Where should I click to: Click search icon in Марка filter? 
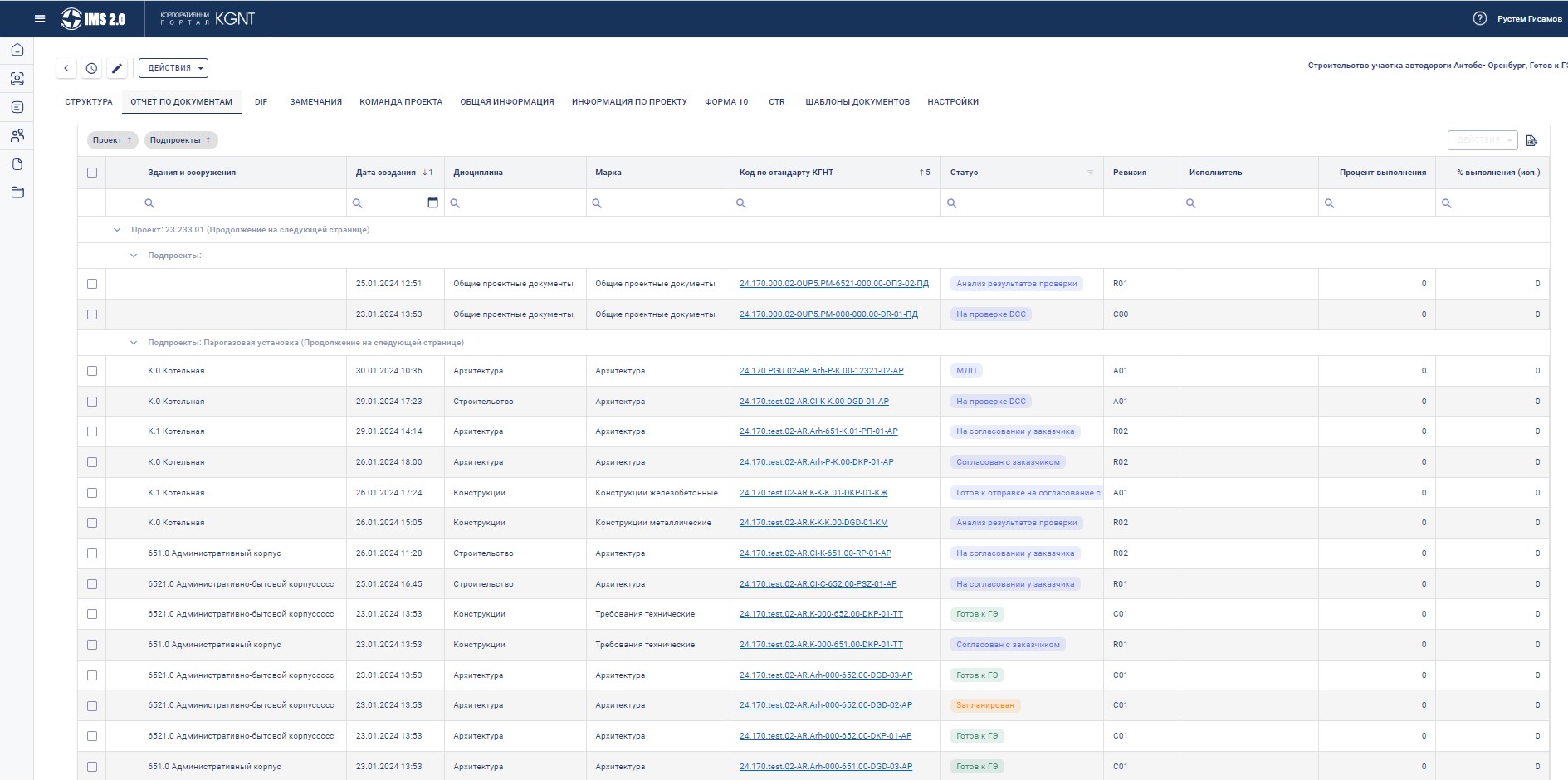click(597, 203)
